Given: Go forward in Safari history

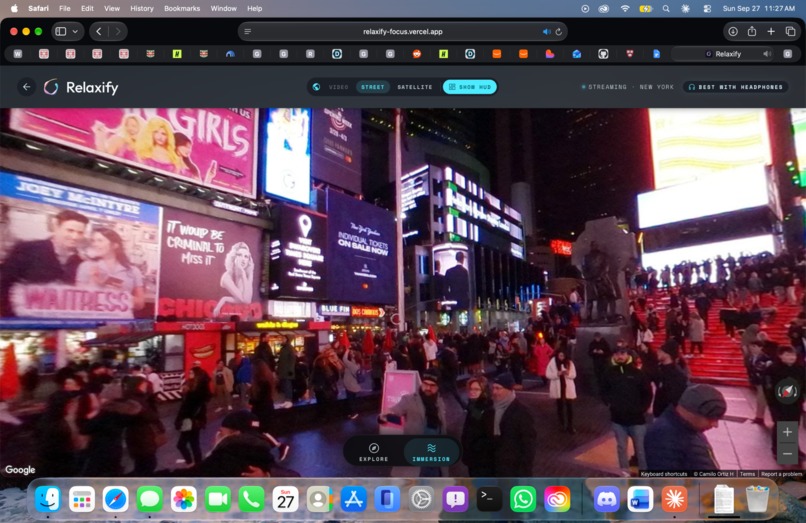Looking at the screenshot, I should click(118, 31).
